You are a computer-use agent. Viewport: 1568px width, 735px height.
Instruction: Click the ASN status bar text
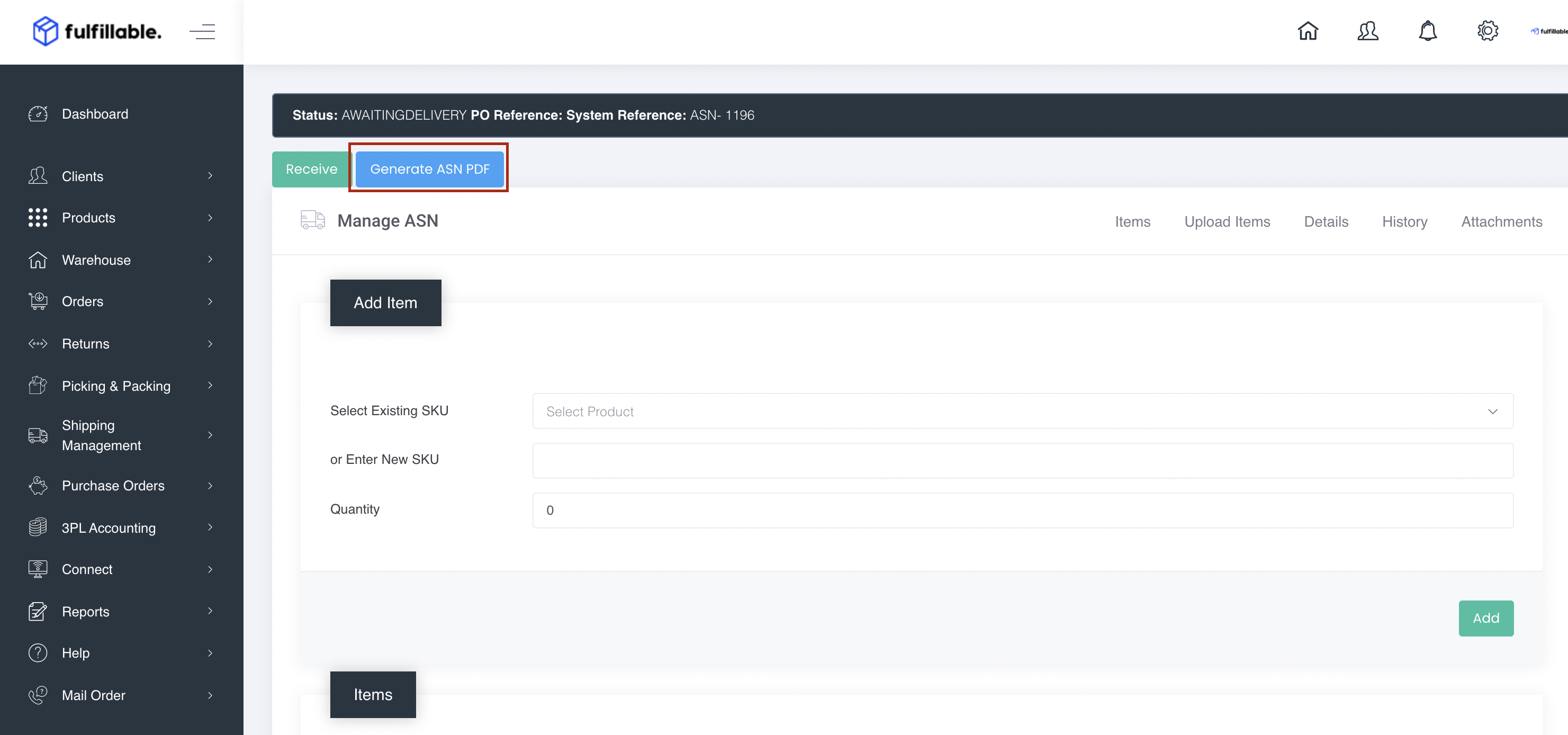click(523, 115)
